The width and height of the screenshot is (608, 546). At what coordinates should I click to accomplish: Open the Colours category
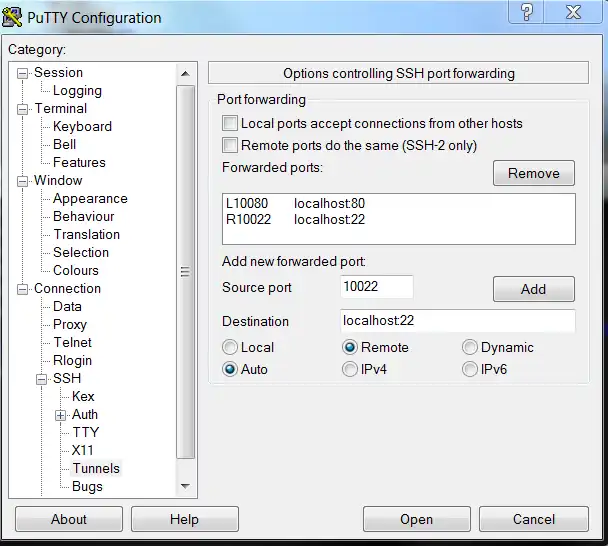click(x=76, y=271)
